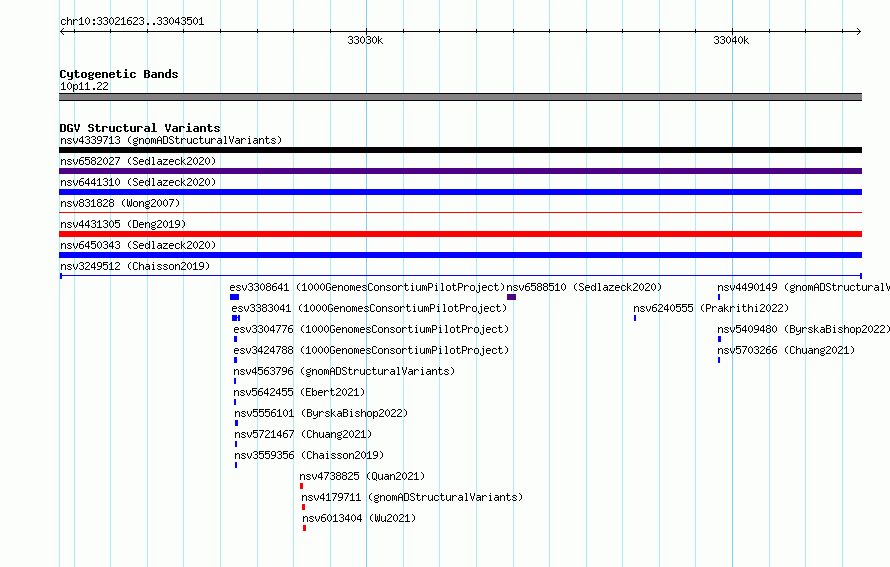This screenshot has height=567, width=890.
Task: Click the Cytogenetic Bands track title
Action: pyautogui.click(x=119, y=74)
